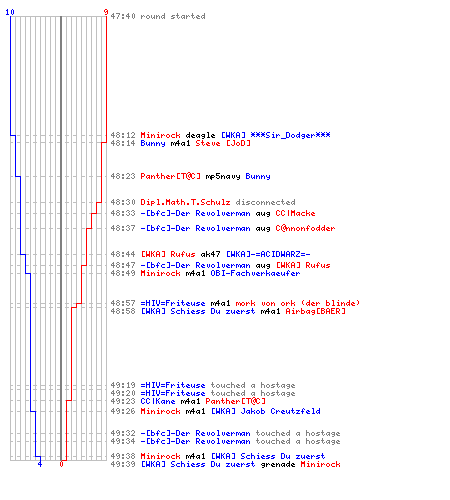Click the victim name CC|Macke
The height and width of the screenshot is (500, 450).
[x=295, y=213]
